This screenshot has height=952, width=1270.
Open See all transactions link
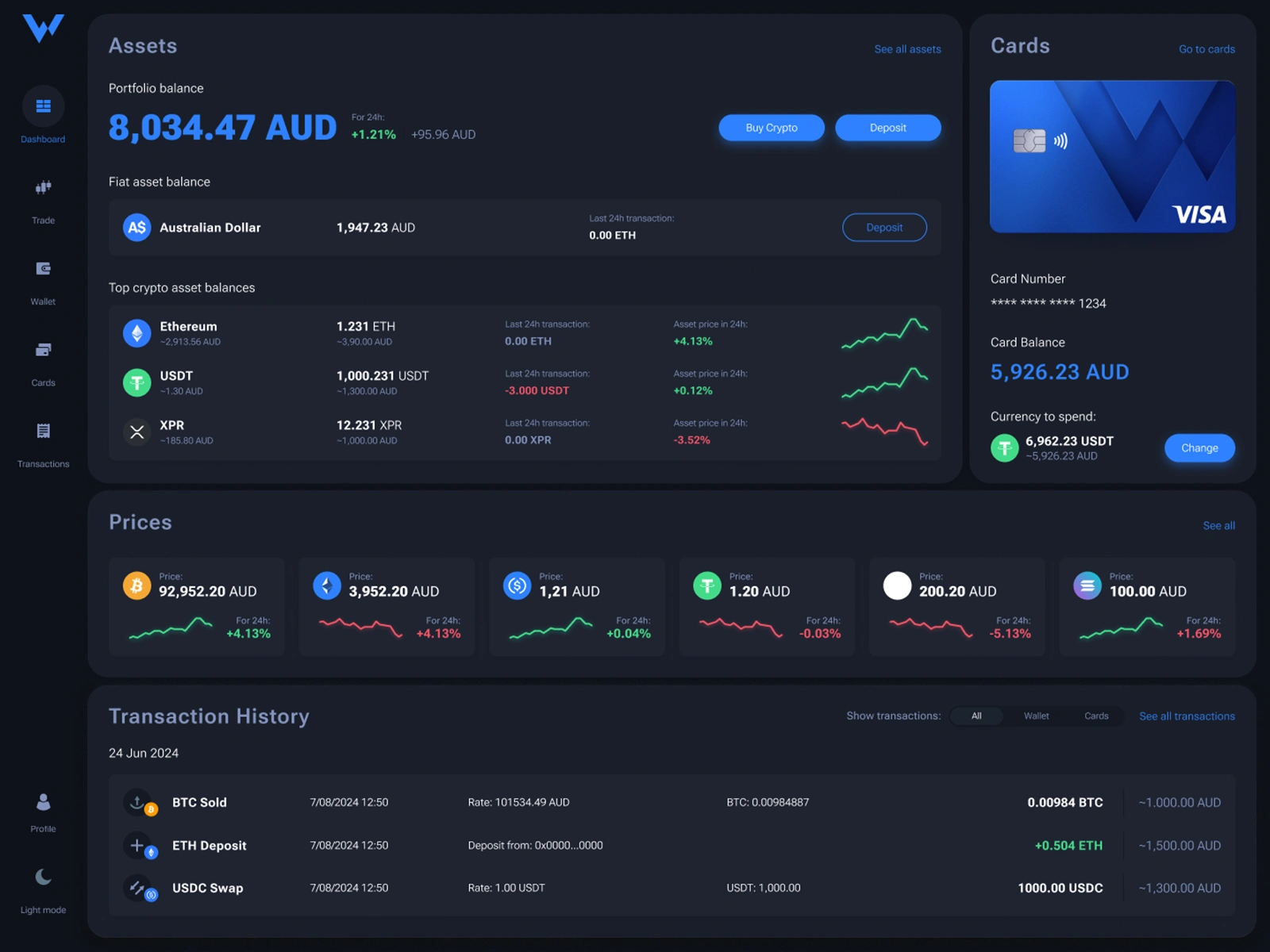(x=1187, y=716)
